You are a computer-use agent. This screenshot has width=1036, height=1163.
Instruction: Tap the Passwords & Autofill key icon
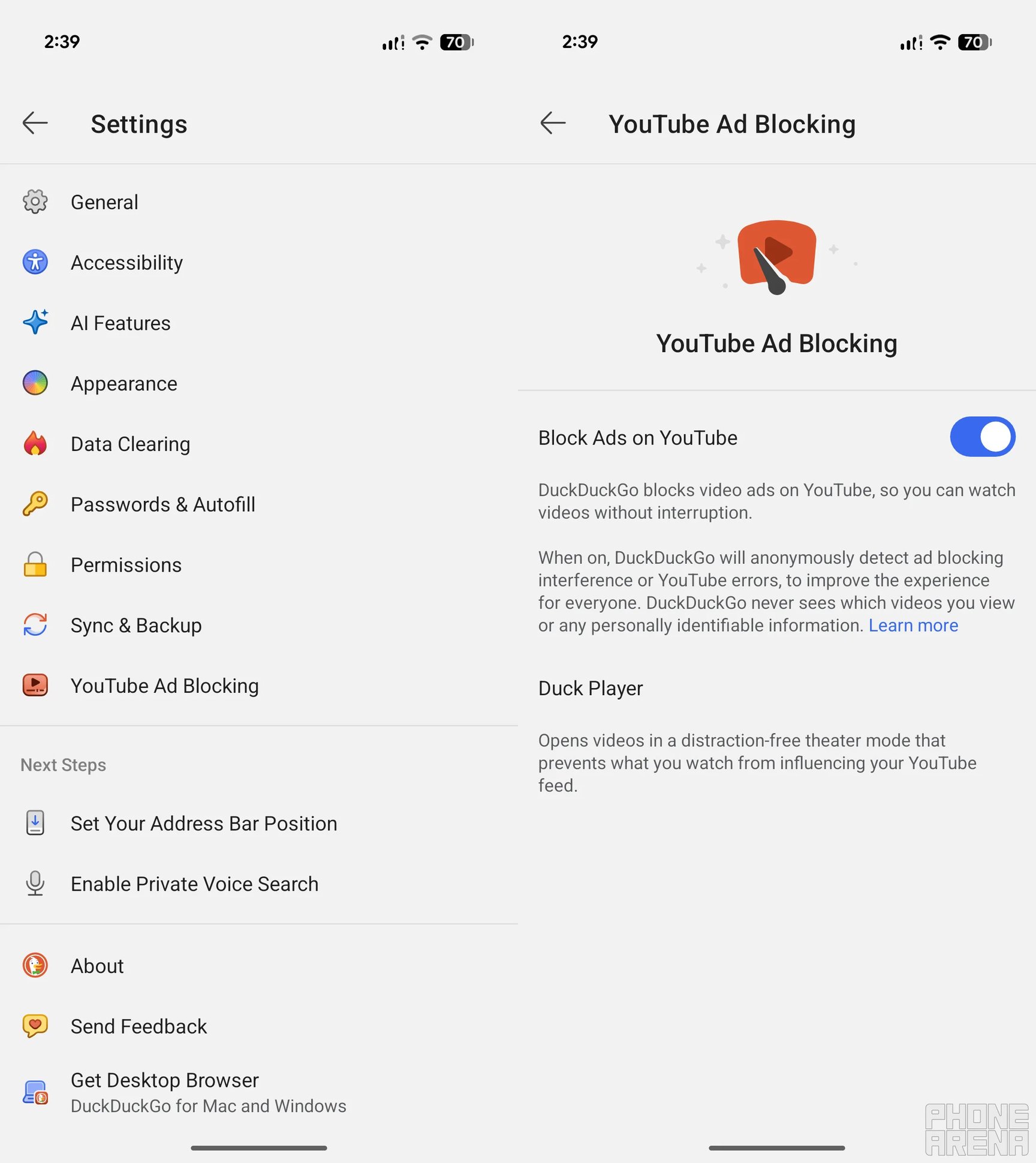[35, 504]
